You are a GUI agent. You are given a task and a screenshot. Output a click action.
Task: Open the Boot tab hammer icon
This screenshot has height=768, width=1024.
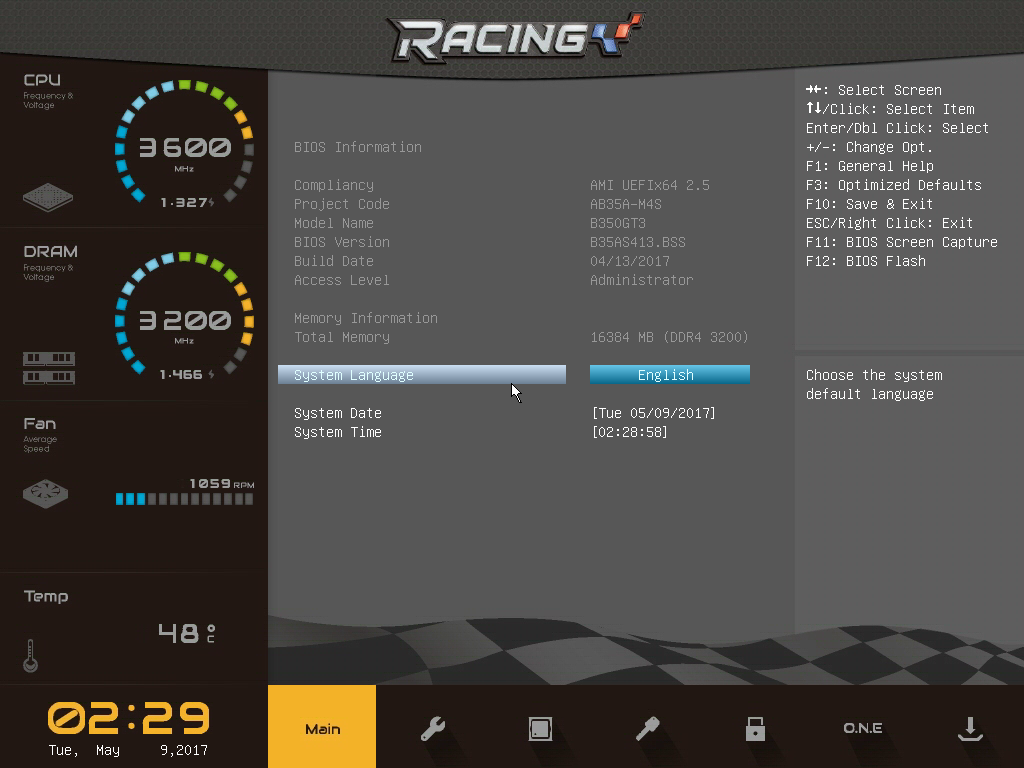(647, 729)
